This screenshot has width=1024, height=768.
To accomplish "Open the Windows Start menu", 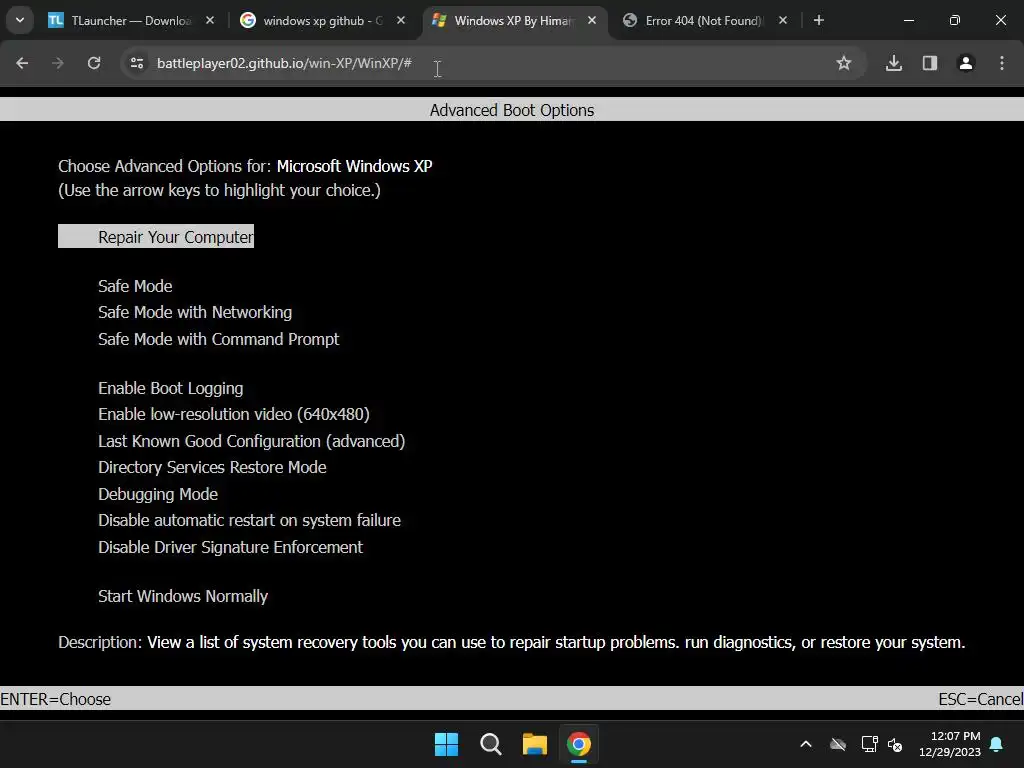I will click(x=447, y=744).
